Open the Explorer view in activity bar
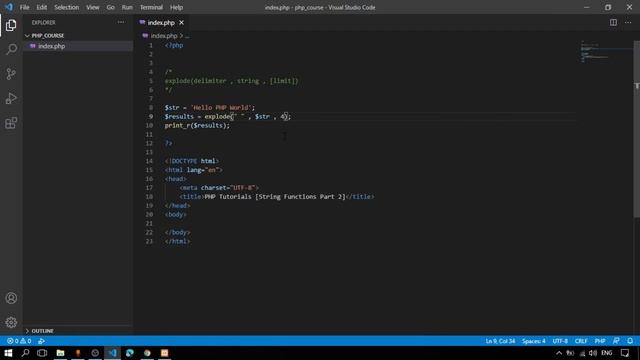640x360 pixels. click(11, 25)
